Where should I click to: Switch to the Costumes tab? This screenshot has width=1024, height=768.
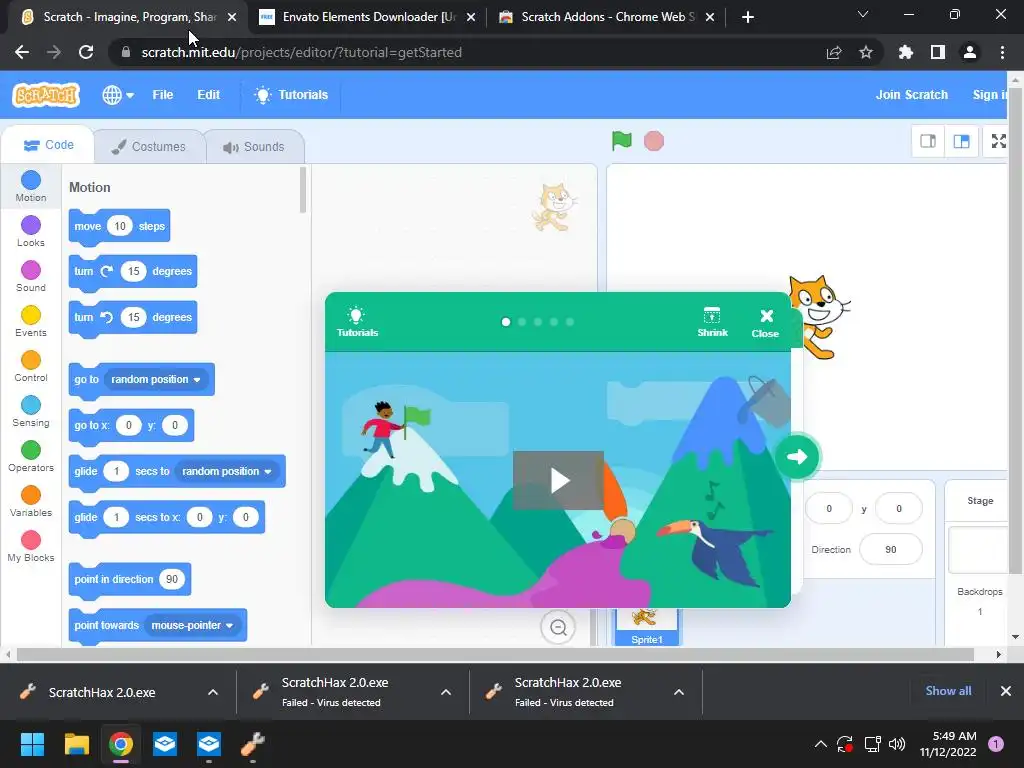(149, 146)
